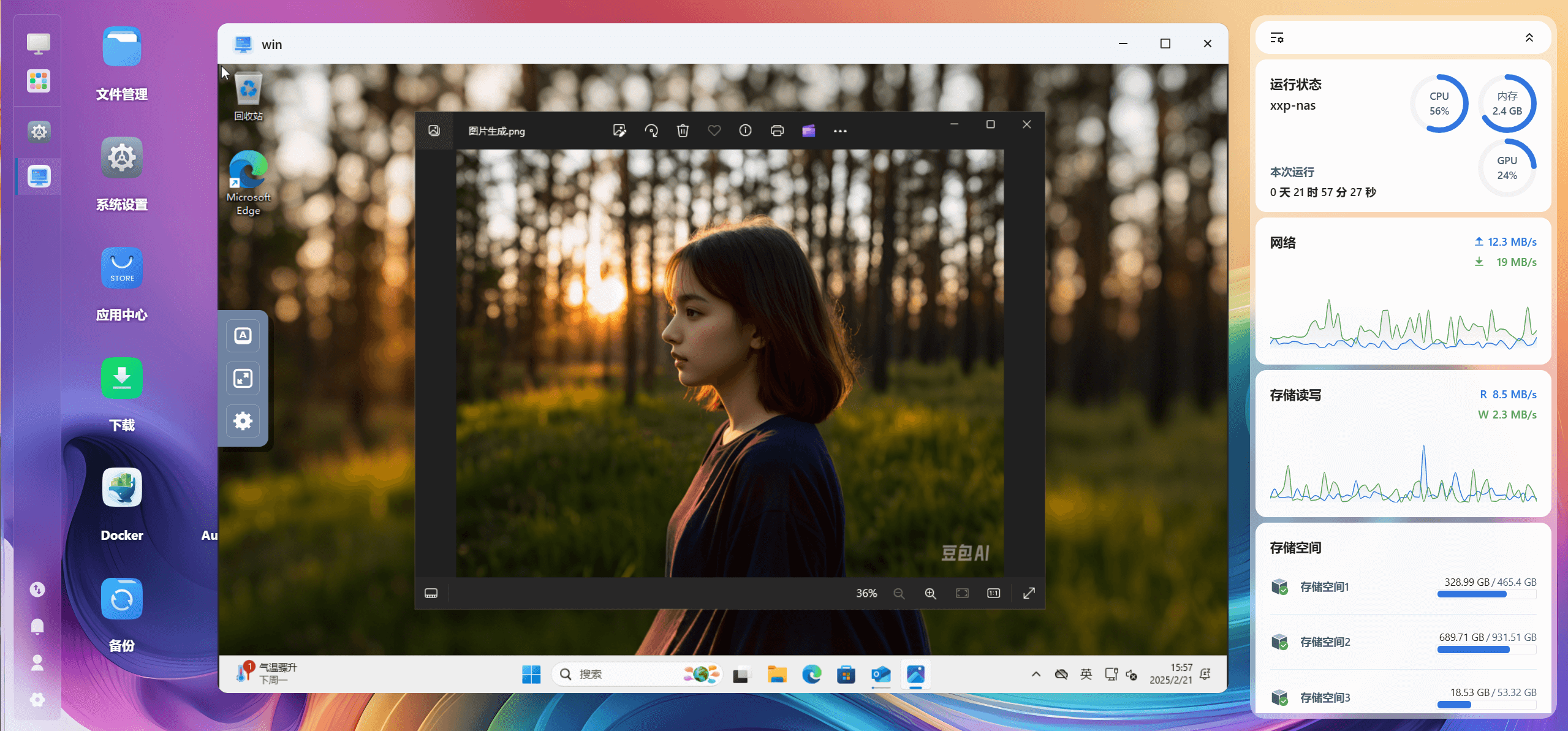Open Microsoft Edge desktop shortcut

(x=248, y=183)
